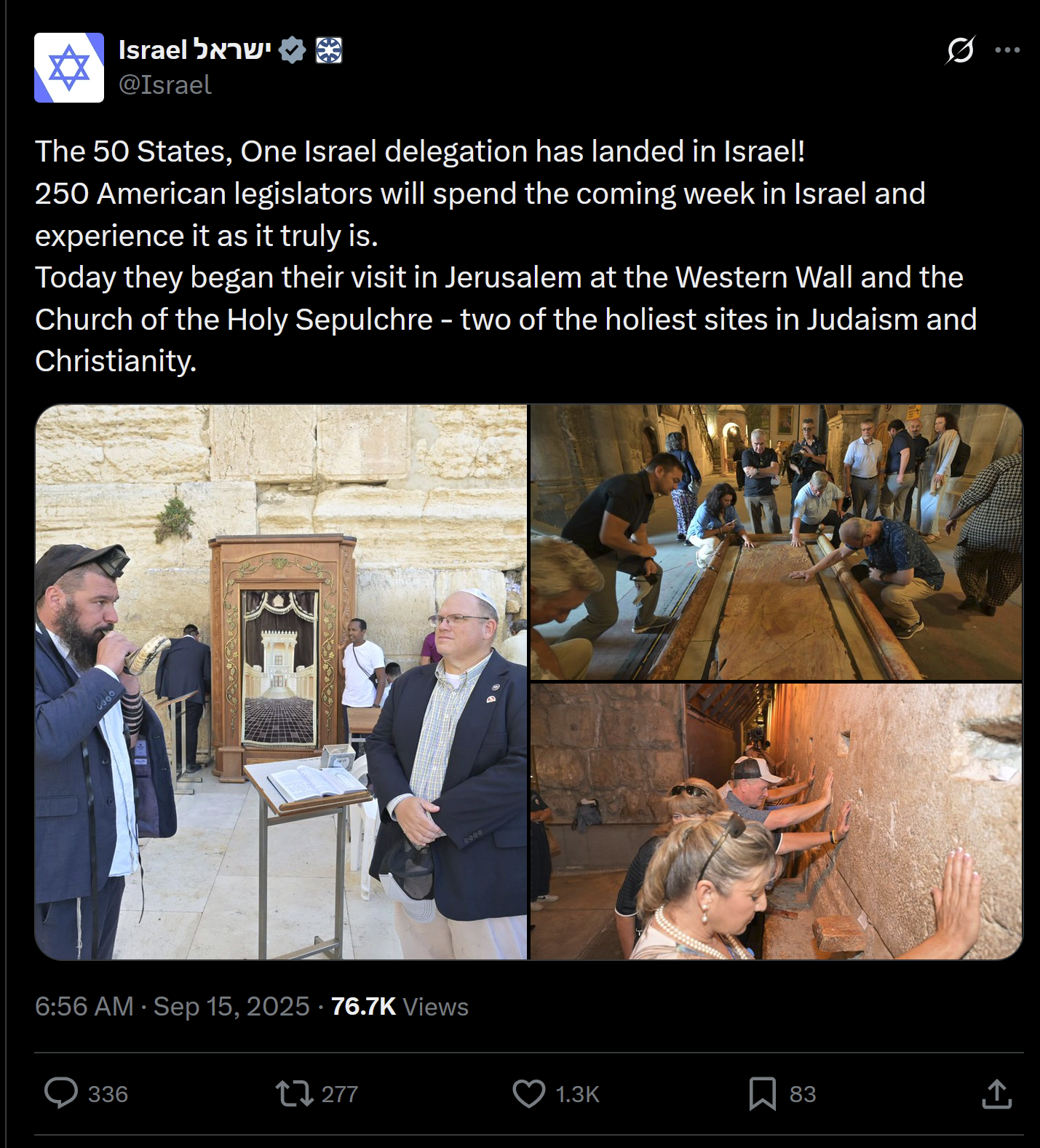Open the @Israel handle link
Image resolution: width=1040 pixels, height=1148 pixels.
(165, 84)
